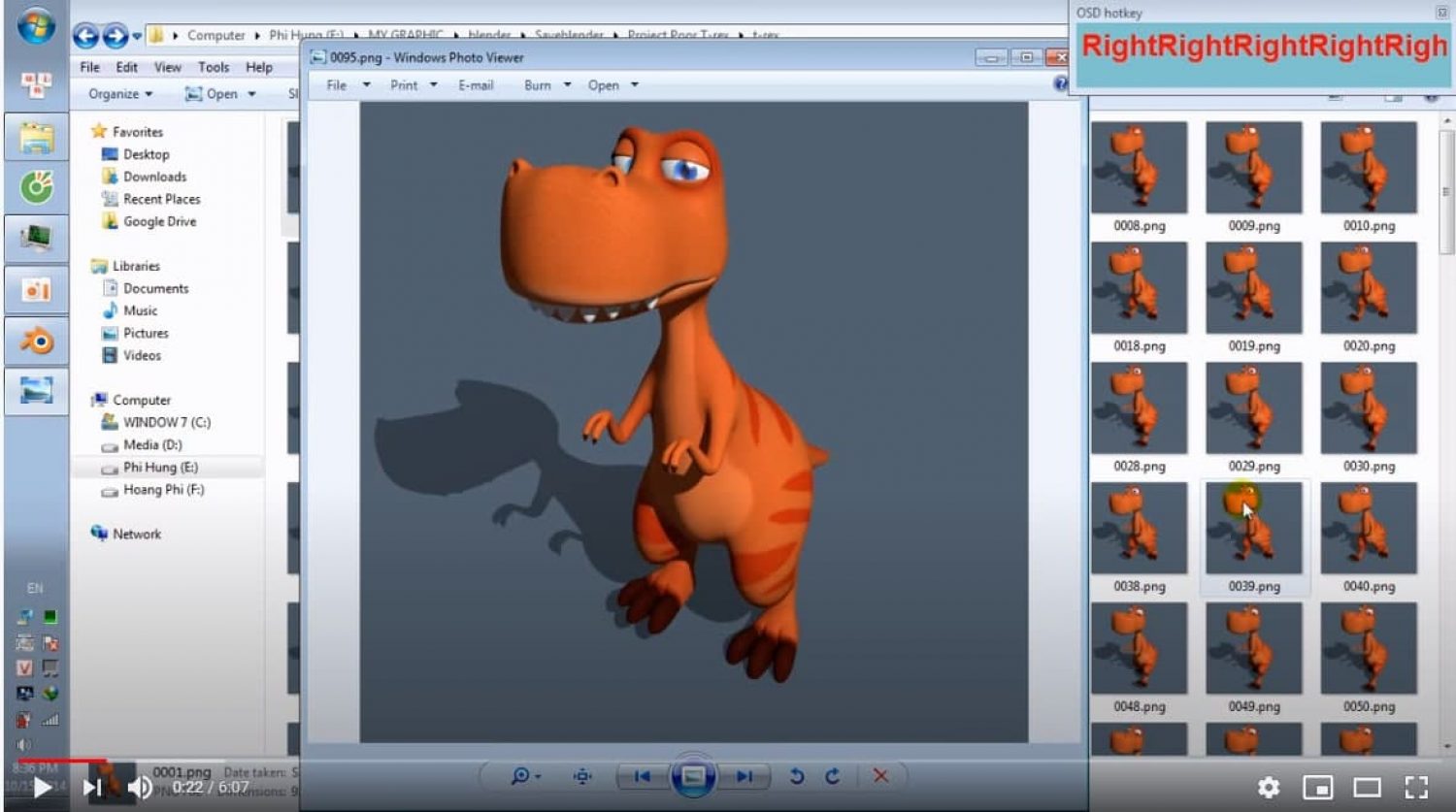This screenshot has width=1456, height=812.
Task: Open the Tools menu in Explorer
Action: (x=214, y=67)
